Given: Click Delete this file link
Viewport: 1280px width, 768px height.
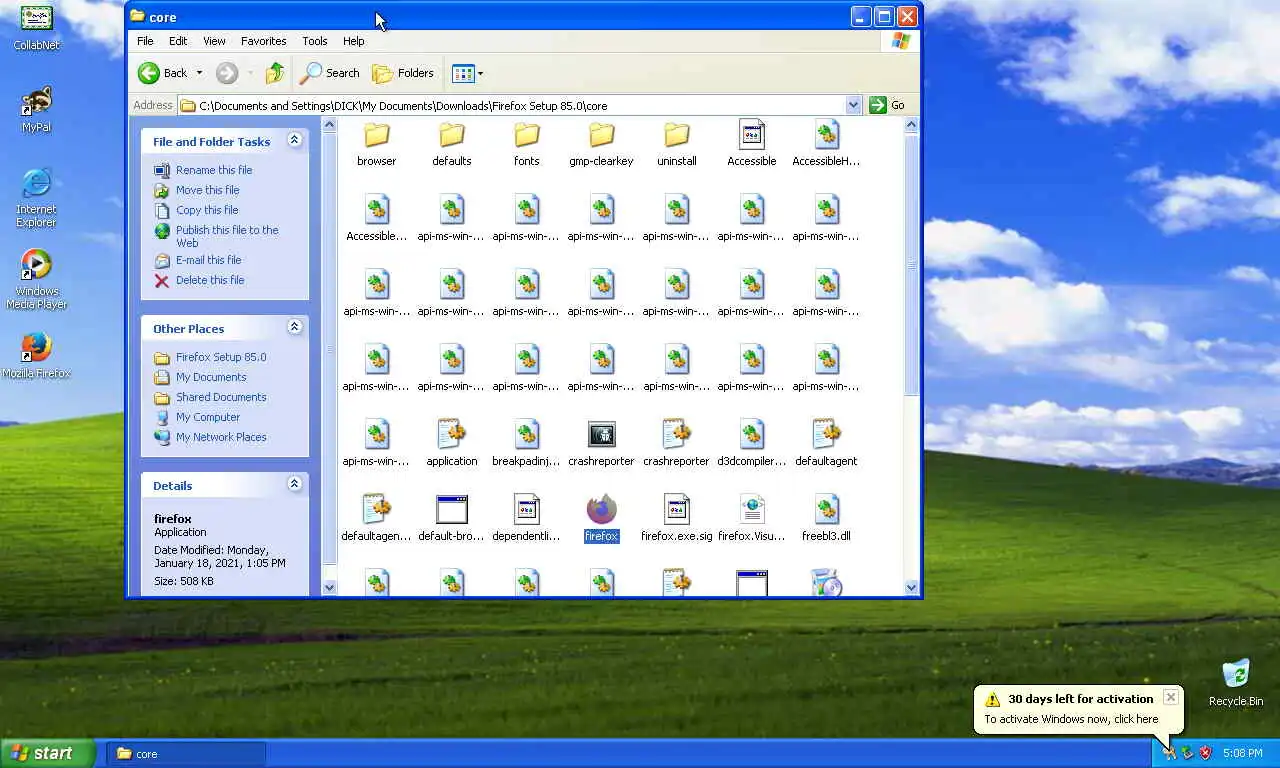Looking at the screenshot, I should pos(210,280).
